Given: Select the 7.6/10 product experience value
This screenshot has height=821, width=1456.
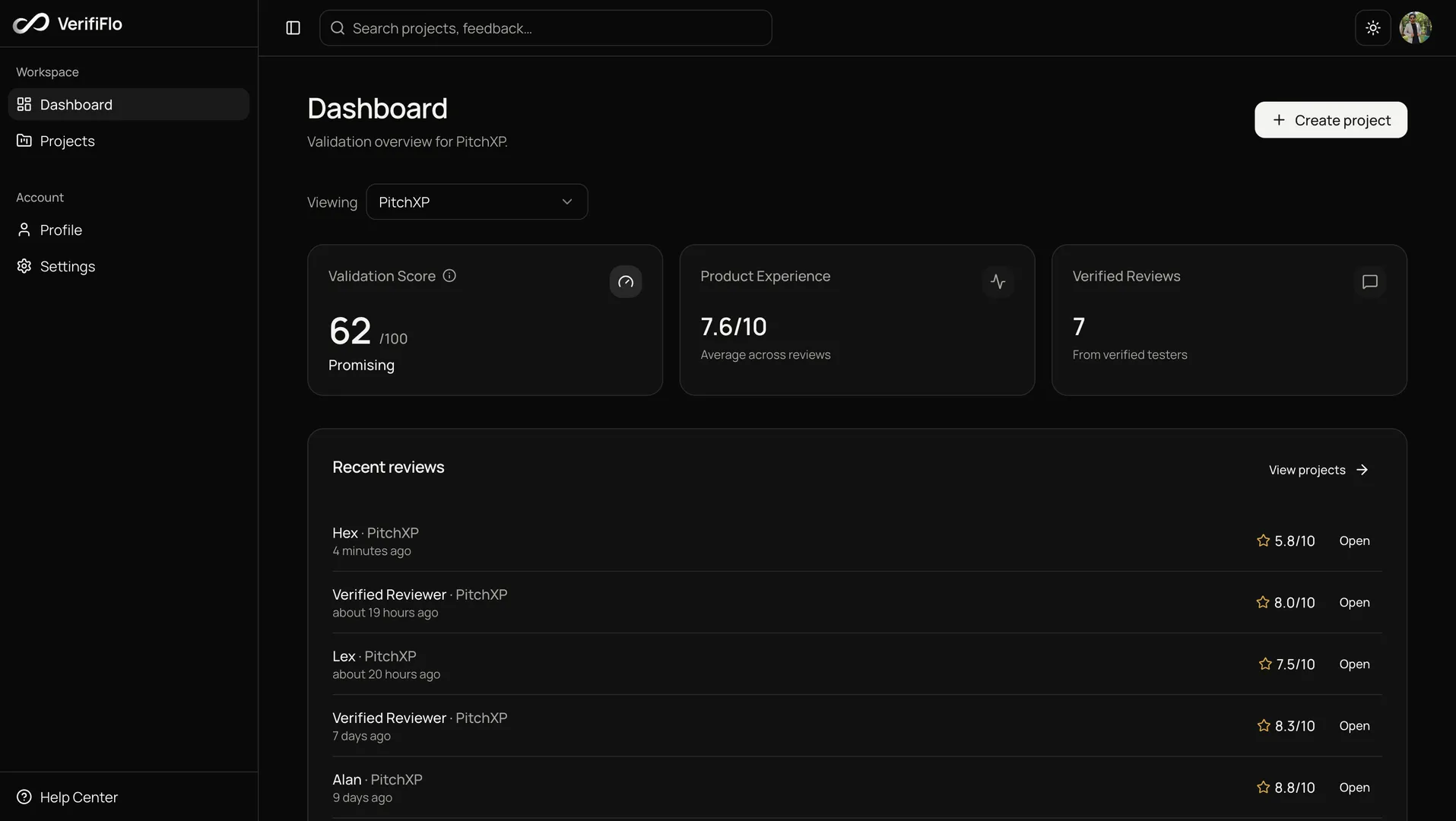Looking at the screenshot, I should tap(734, 327).
